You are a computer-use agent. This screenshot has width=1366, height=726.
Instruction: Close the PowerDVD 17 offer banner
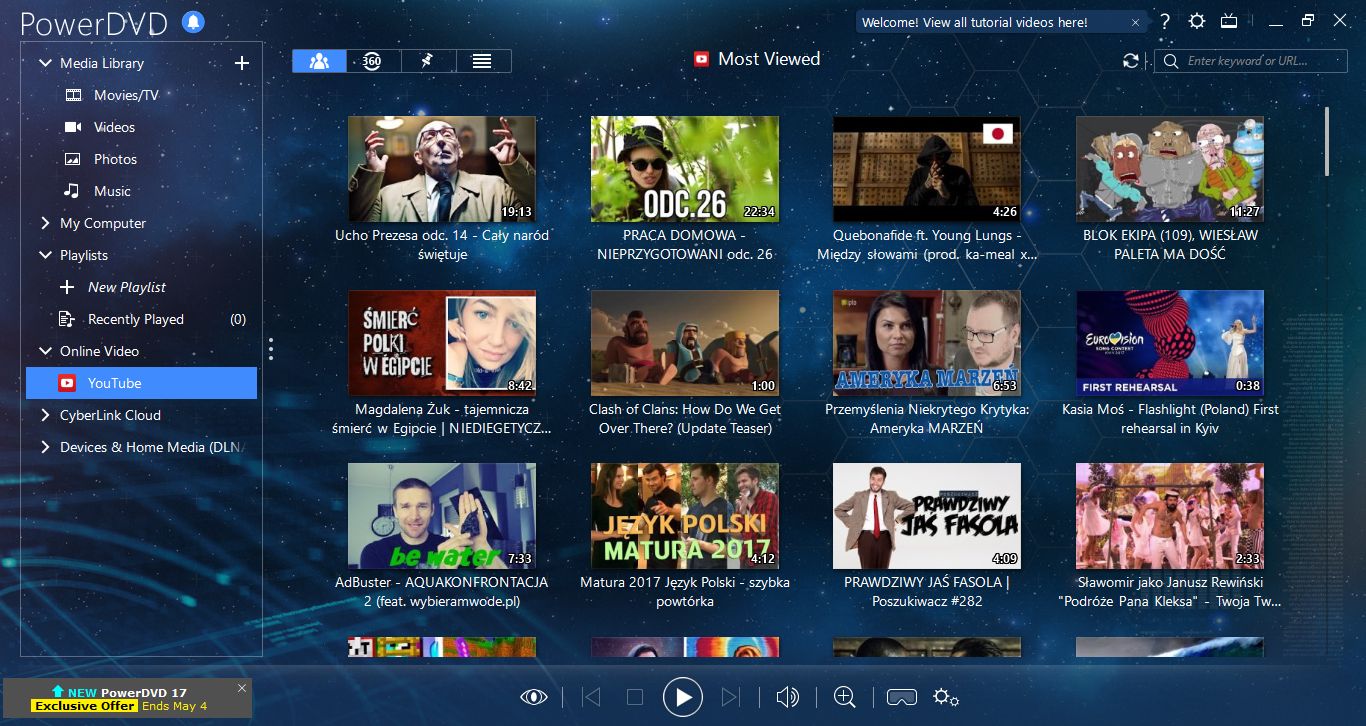click(241, 688)
